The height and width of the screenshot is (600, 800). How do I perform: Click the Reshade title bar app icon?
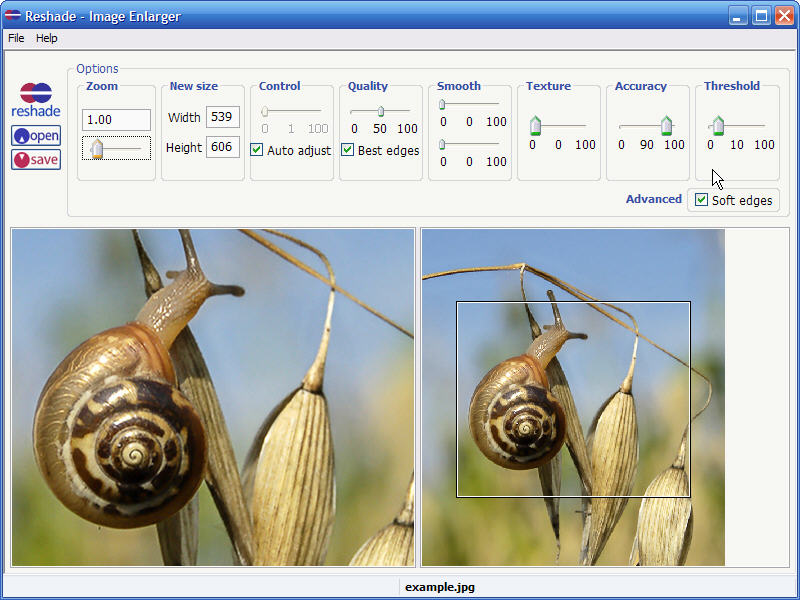[13, 15]
